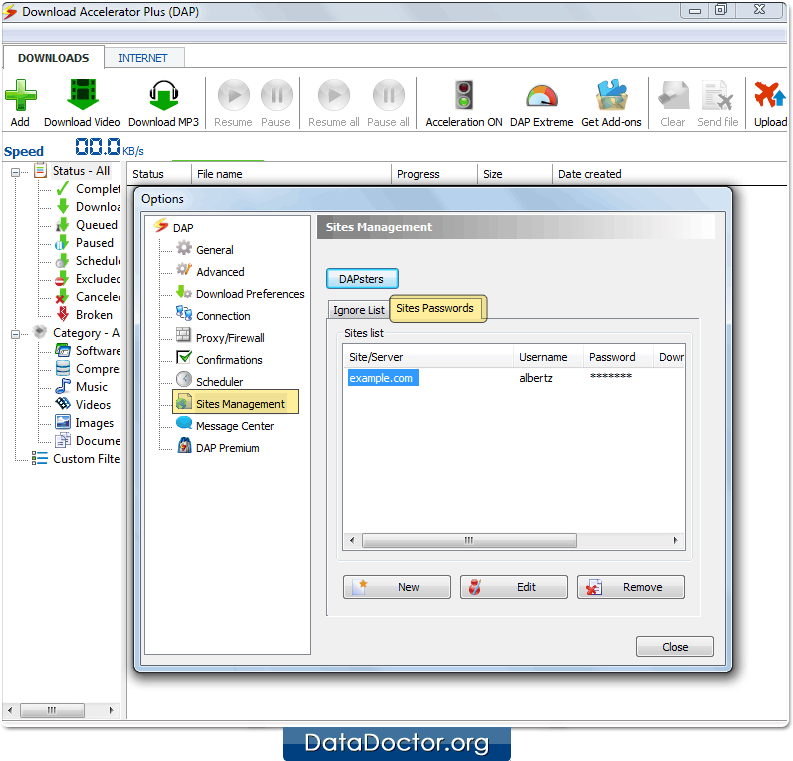Image resolution: width=793 pixels, height=761 pixels.
Task: Select Completed status filter
Action: (89, 189)
